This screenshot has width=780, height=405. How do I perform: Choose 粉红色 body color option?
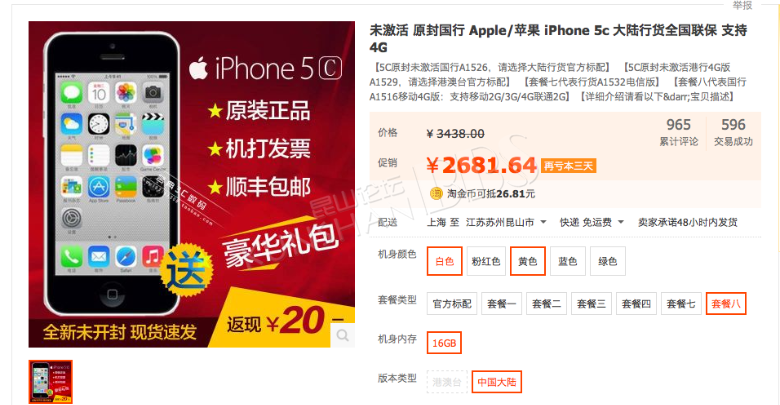486,261
